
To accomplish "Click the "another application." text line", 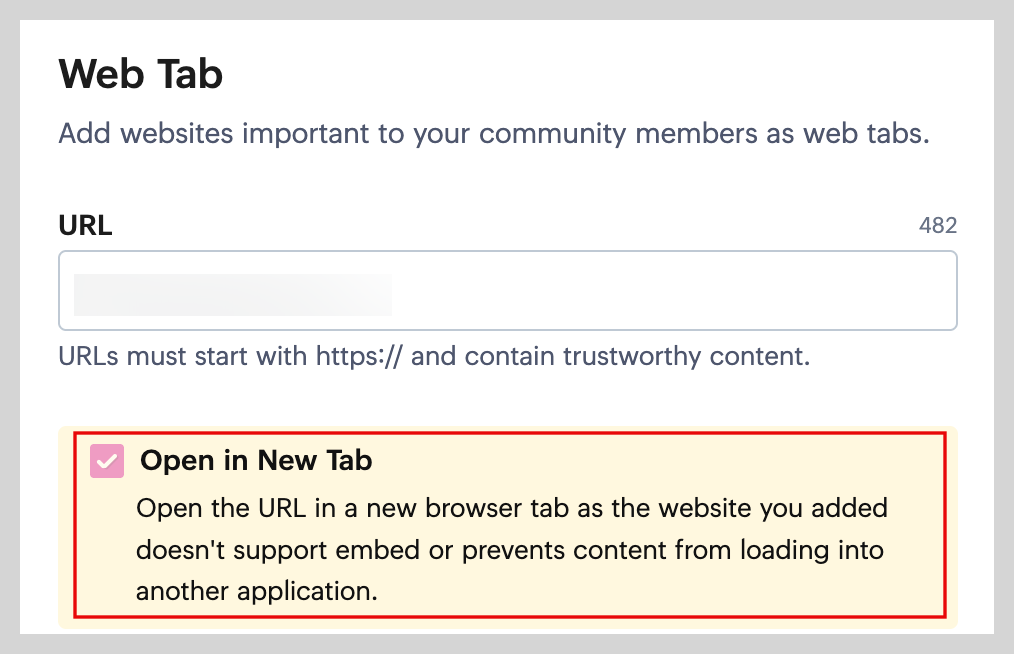I will 257,591.
